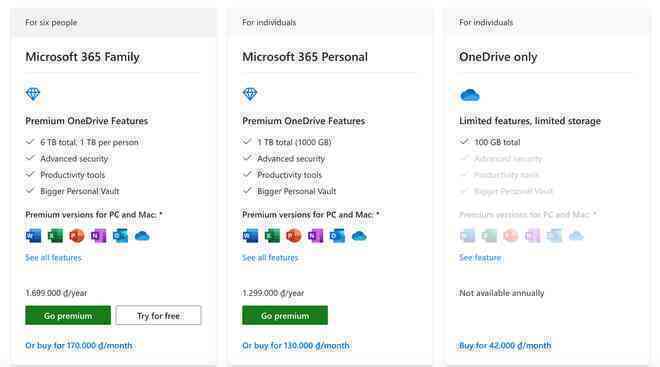Click the faded cloud icon in OneDrive only

pos(576,236)
